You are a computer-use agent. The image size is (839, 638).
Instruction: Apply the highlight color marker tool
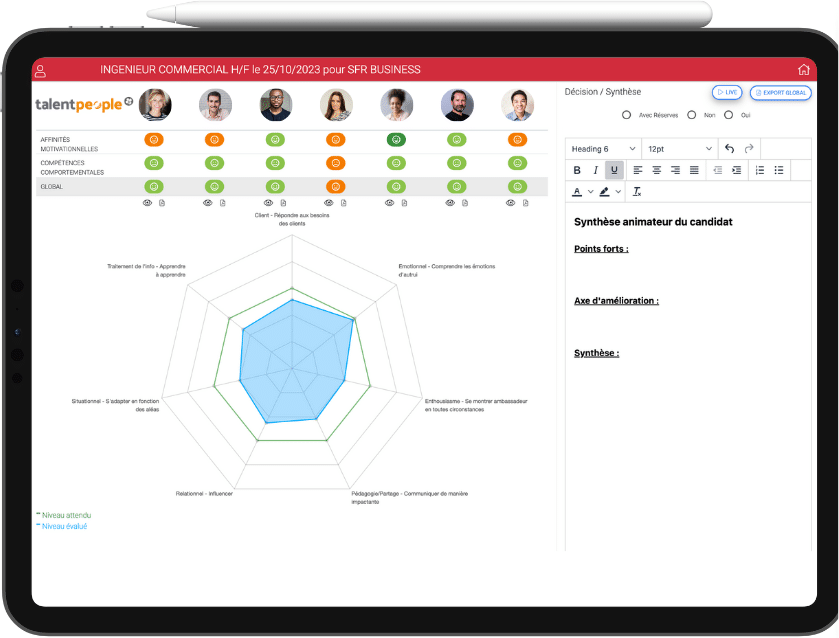pyautogui.click(x=604, y=192)
